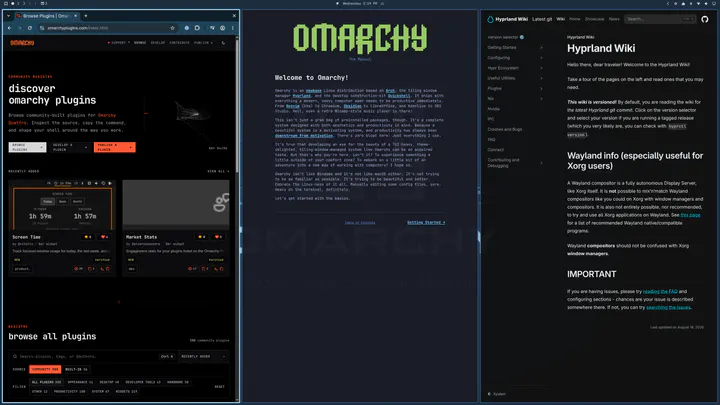This screenshot has width=720, height=405.
Task: Toggle the dark mode moon icon
Action: pyautogui.click(x=224, y=43)
